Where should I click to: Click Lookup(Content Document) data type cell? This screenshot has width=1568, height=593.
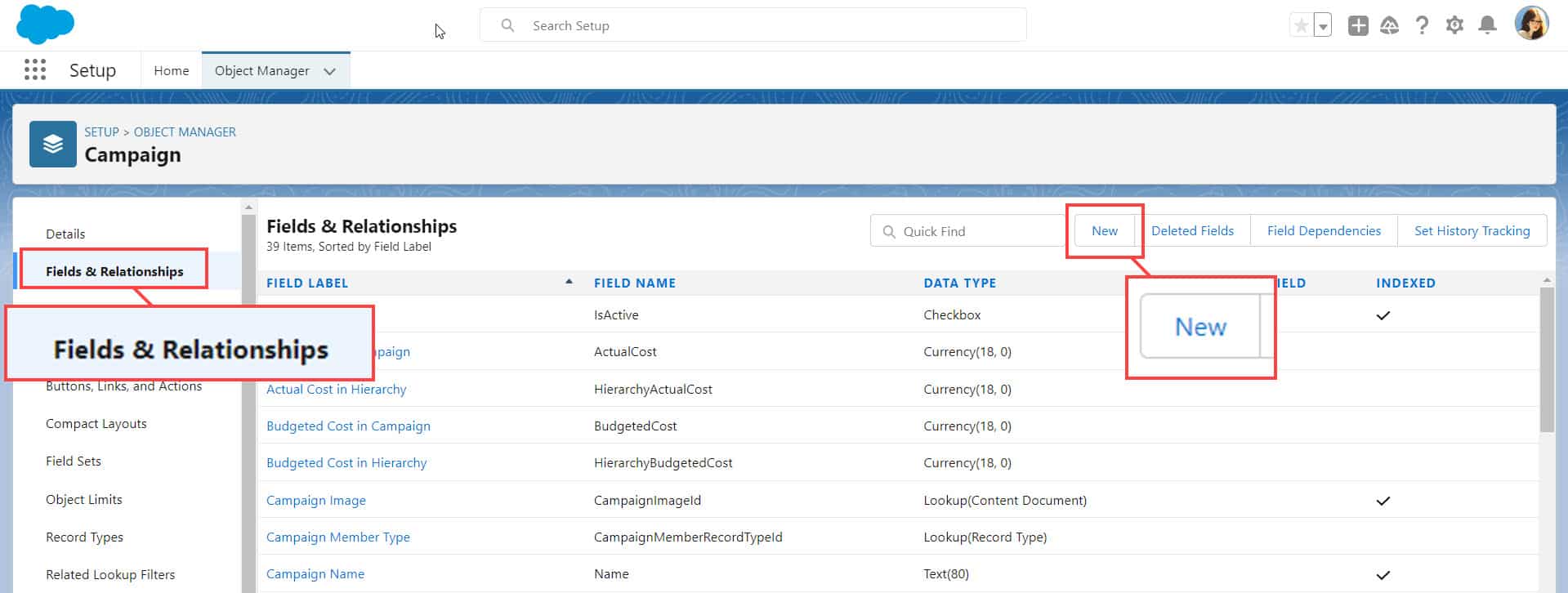point(1005,501)
